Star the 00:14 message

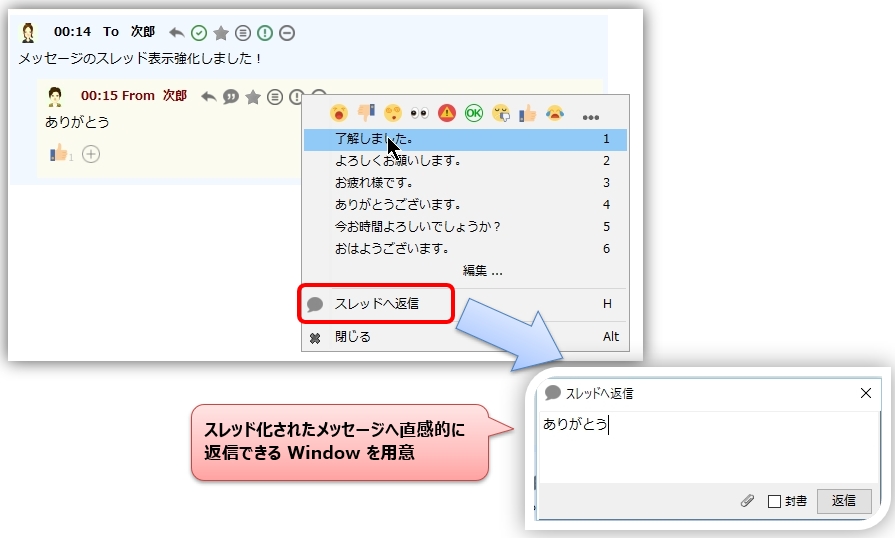coord(221,33)
